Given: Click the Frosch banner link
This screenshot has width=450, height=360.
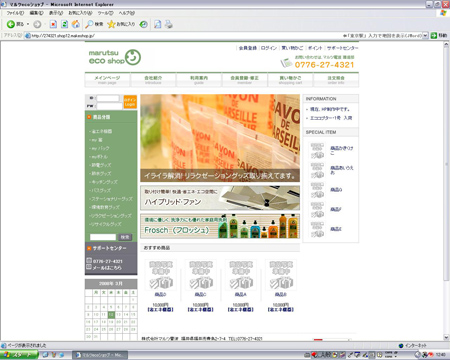Looking at the screenshot, I should pyautogui.click(x=220, y=226).
